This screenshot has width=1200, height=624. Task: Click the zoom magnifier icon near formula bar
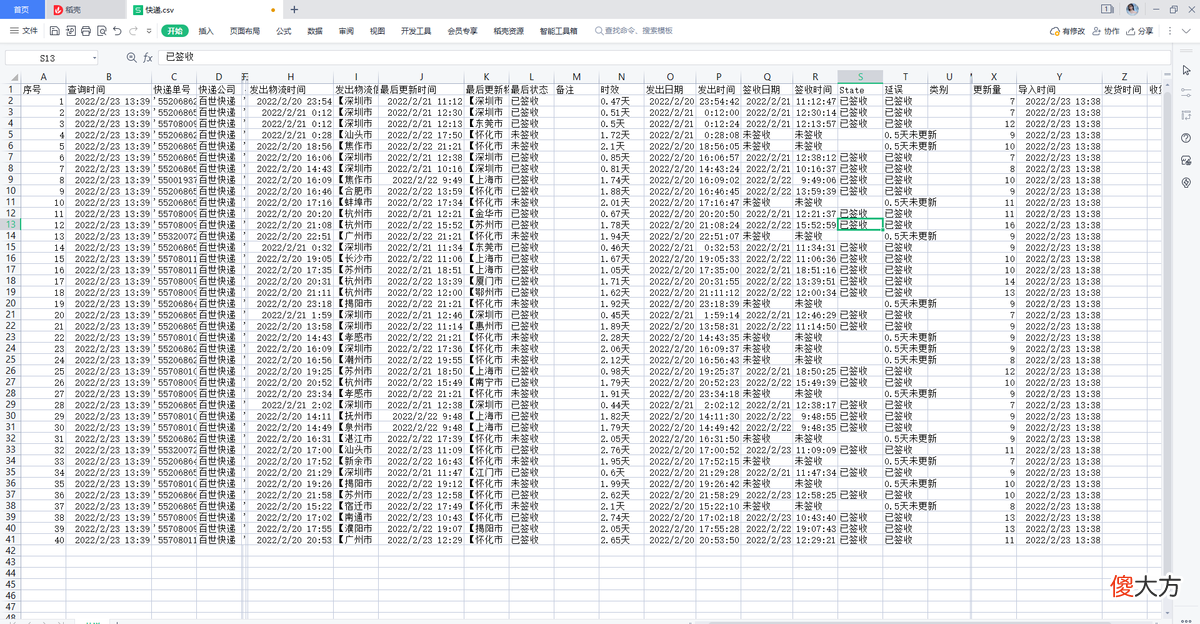[x=133, y=58]
